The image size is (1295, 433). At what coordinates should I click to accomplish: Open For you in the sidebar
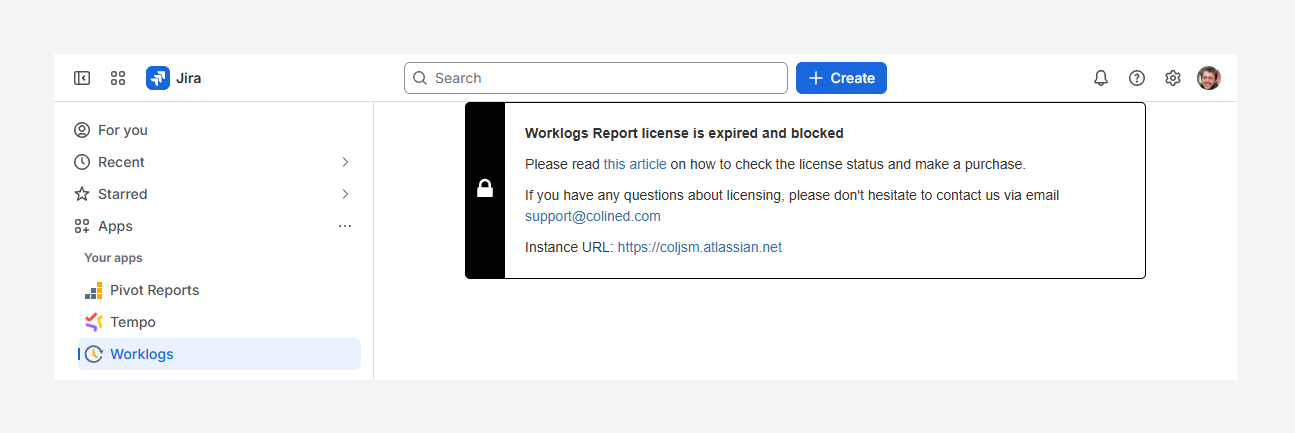coord(216,130)
